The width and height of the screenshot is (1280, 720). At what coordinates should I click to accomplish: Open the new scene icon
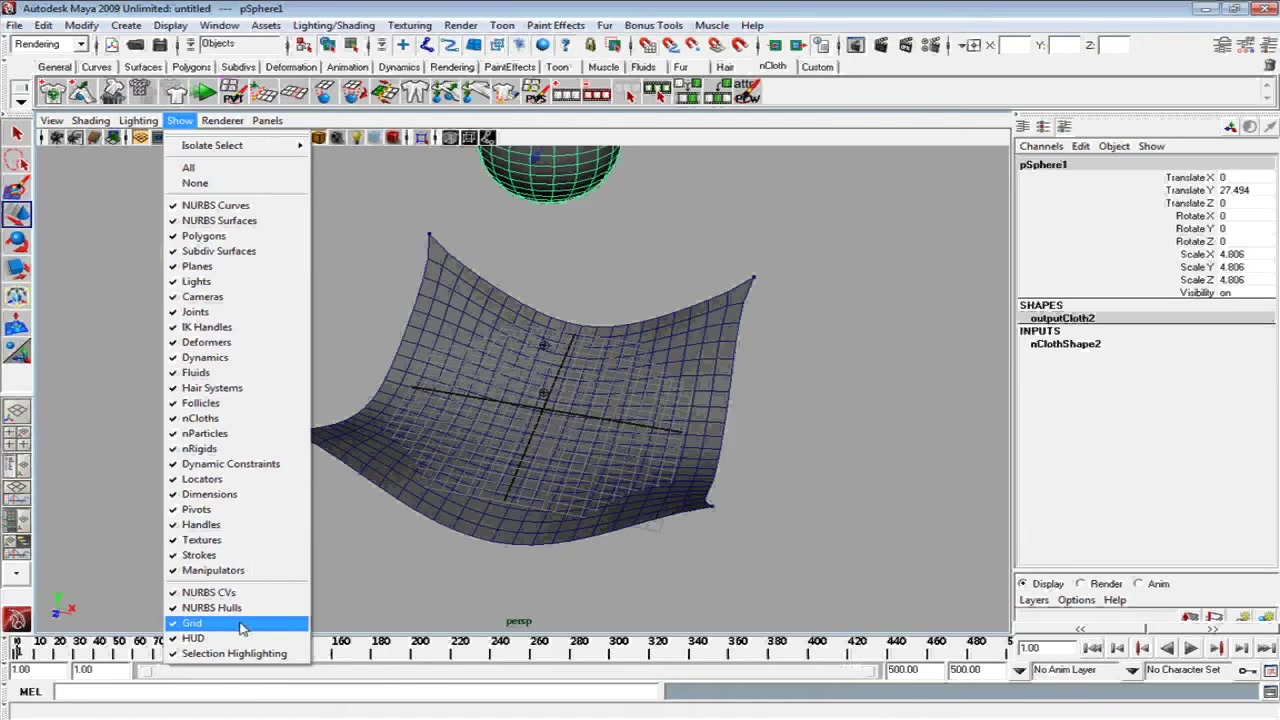(111, 45)
